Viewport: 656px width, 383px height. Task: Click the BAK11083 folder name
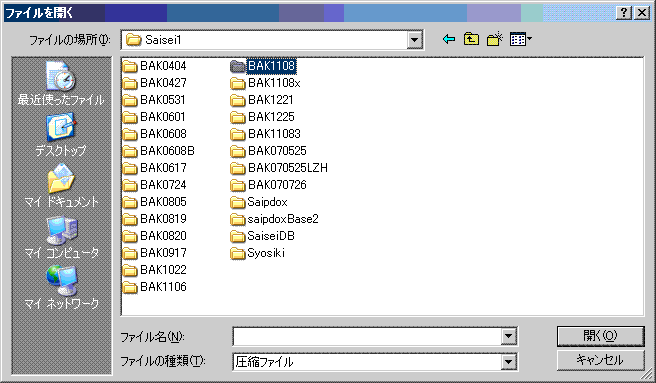(x=274, y=134)
